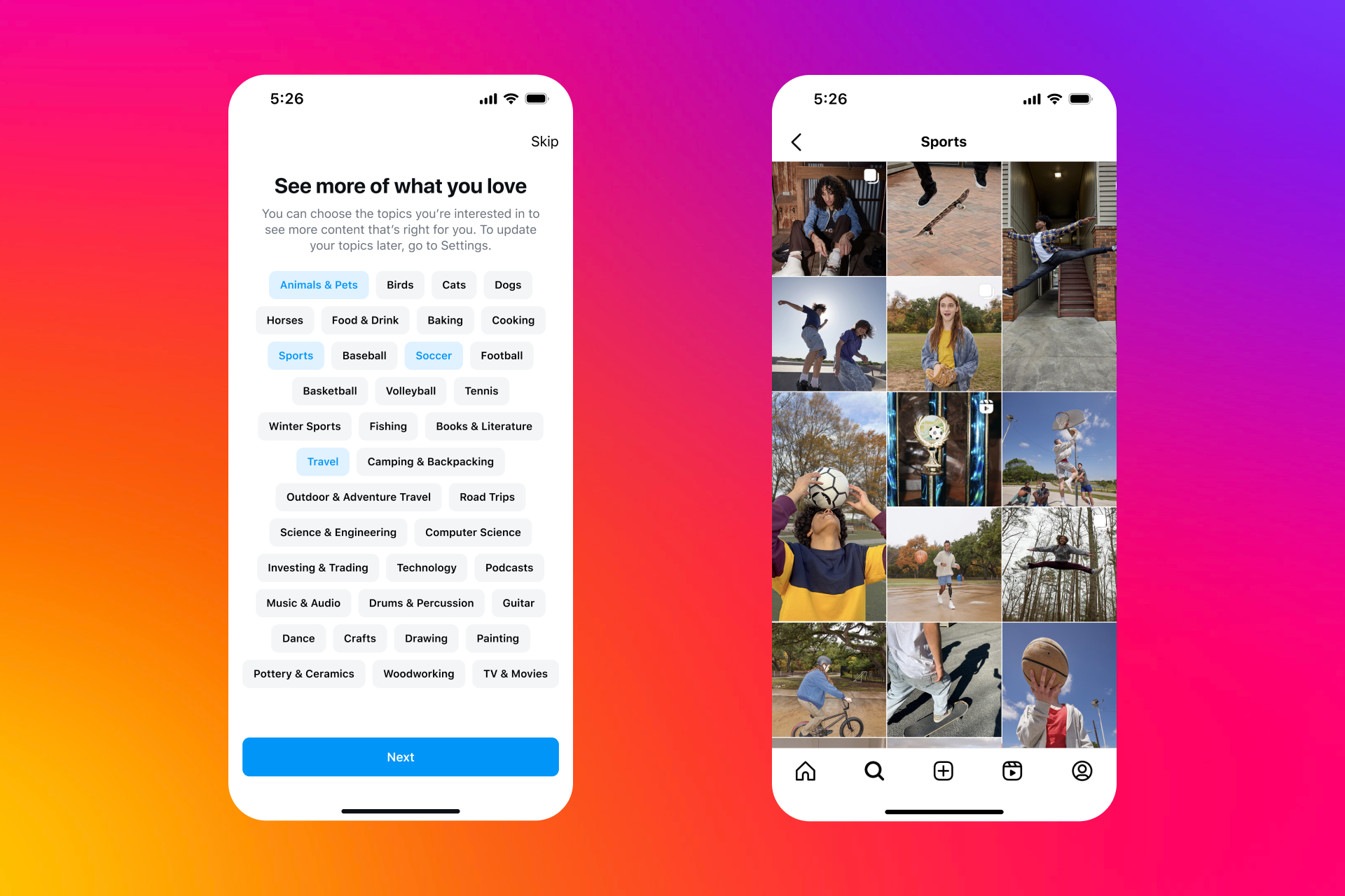Toggle the Travel interest tag
Viewport: 1345px width, 896px height.
point(321,461)
